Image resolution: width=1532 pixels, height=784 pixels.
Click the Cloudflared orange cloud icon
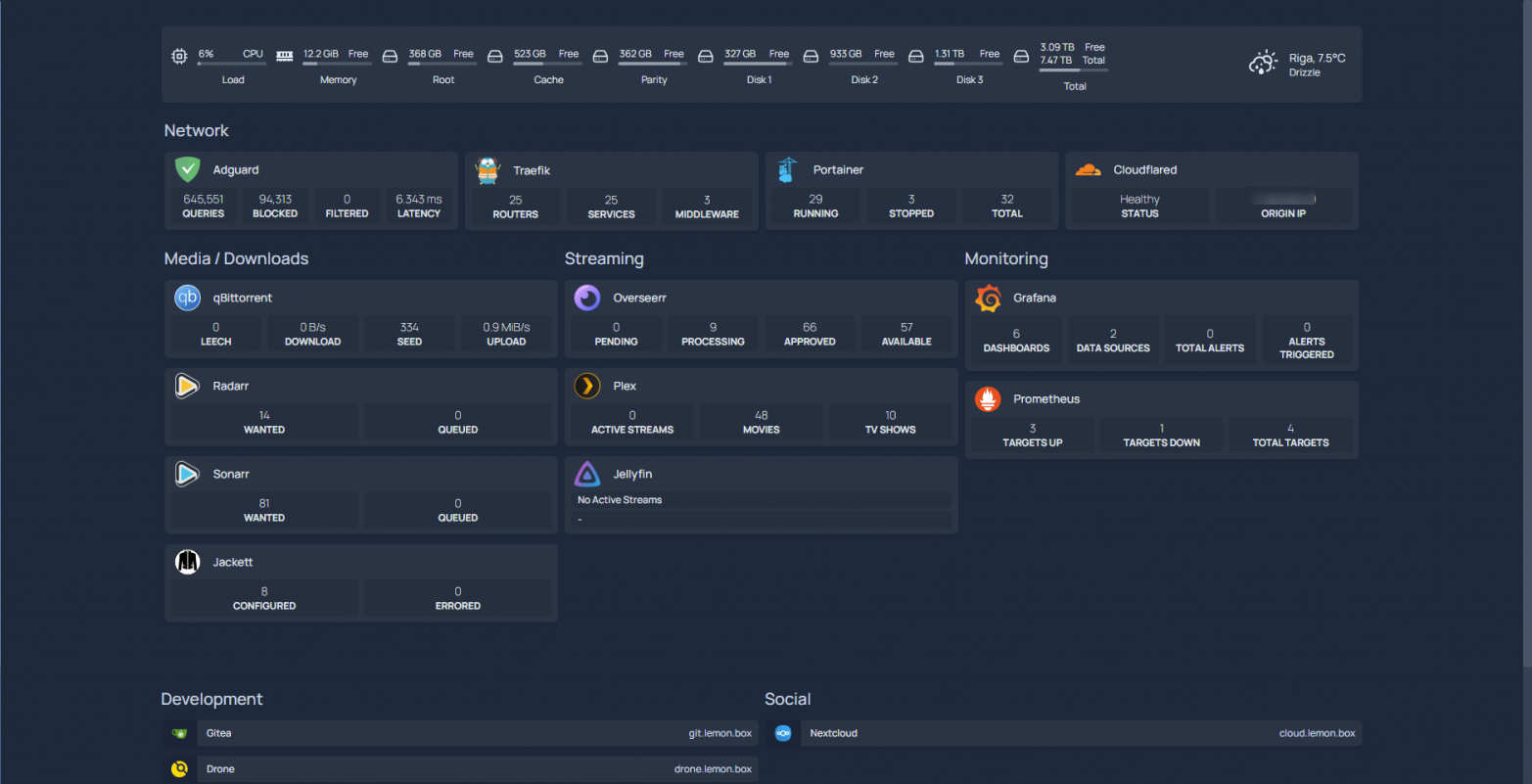click(1088, 169)
